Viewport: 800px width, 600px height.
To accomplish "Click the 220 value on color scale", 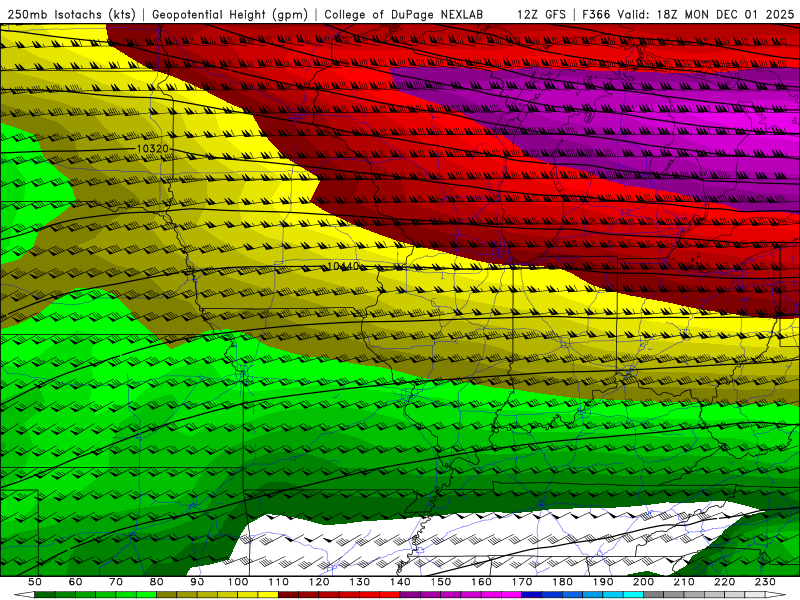I will [x=725, y=582].
